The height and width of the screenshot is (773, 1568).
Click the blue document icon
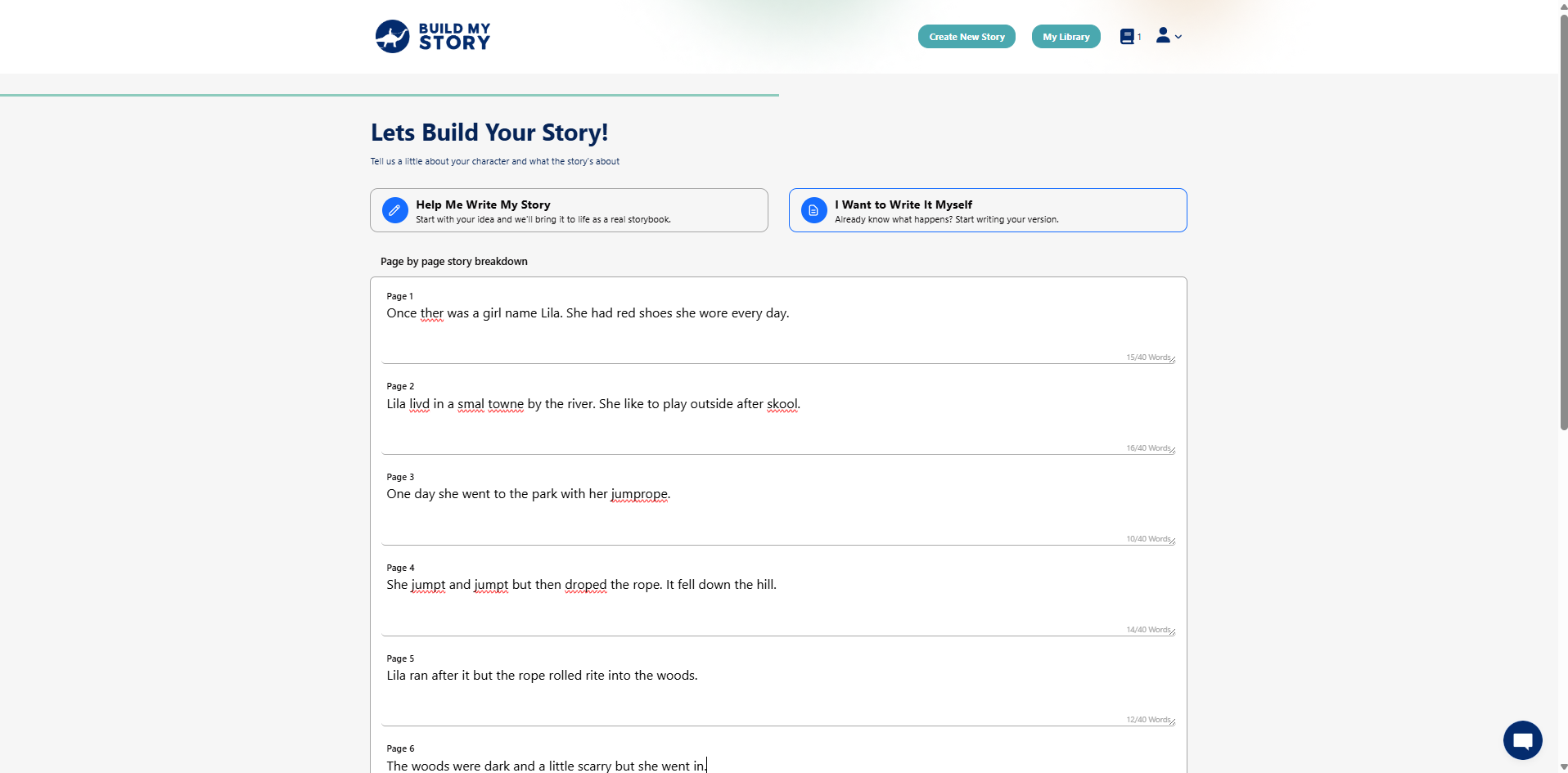point(813,210)
